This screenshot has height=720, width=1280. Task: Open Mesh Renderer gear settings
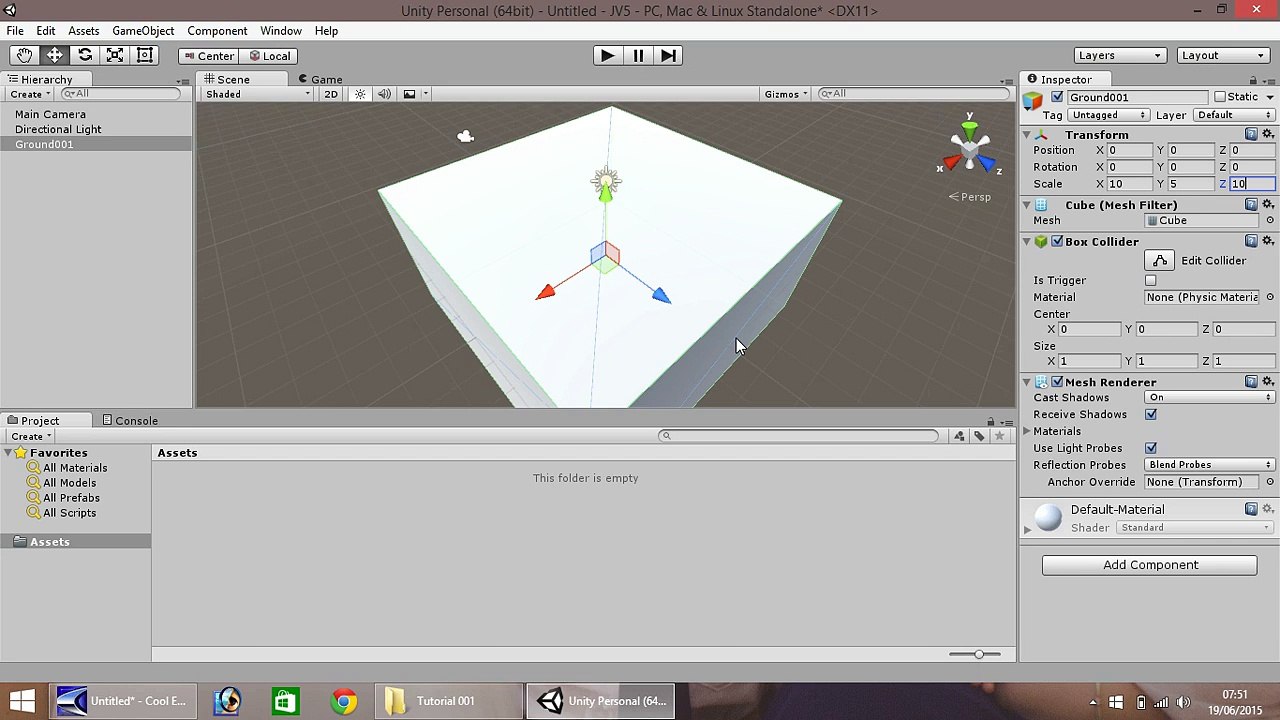tap(1268, 382)
